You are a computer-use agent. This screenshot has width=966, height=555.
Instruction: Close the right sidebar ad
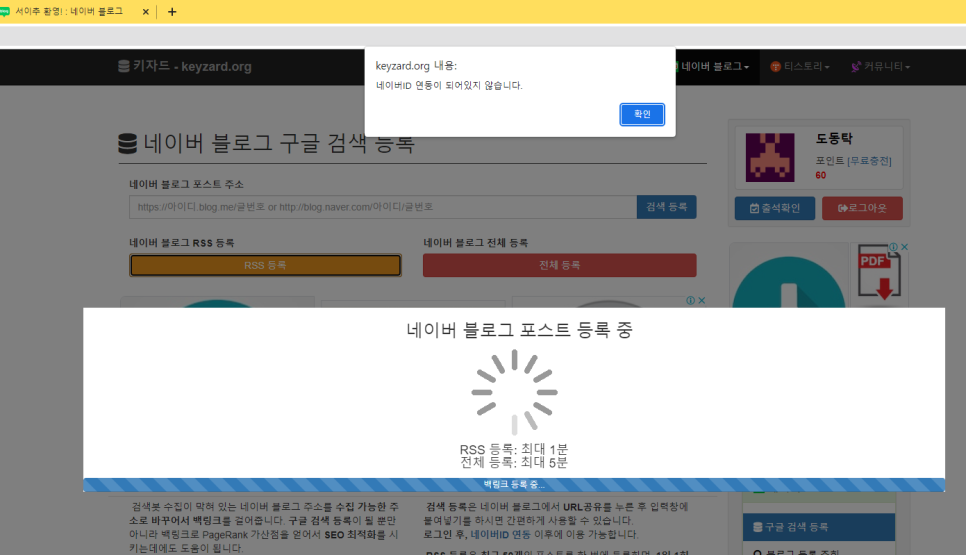click(x=904, y=247)
